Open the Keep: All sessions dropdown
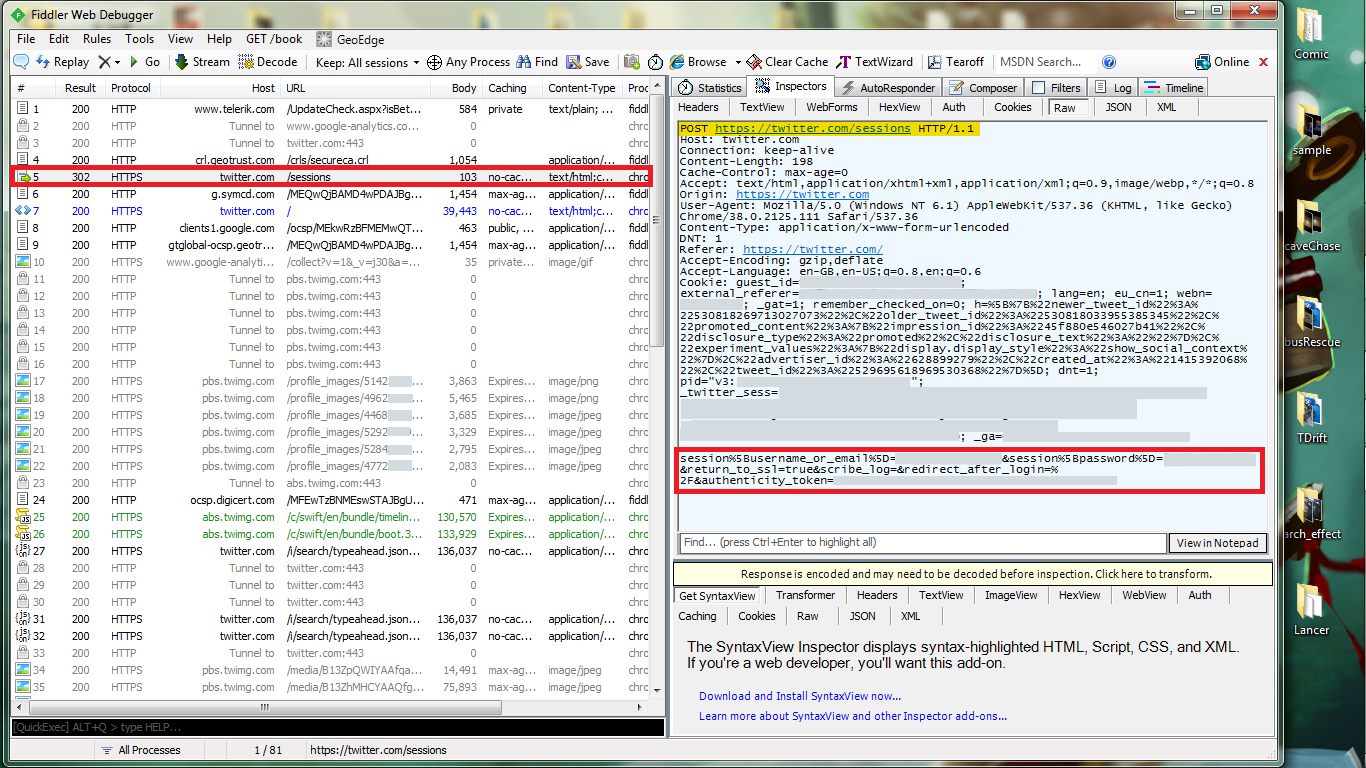This screenshot has width=1366, height=768. pos(367,62)
